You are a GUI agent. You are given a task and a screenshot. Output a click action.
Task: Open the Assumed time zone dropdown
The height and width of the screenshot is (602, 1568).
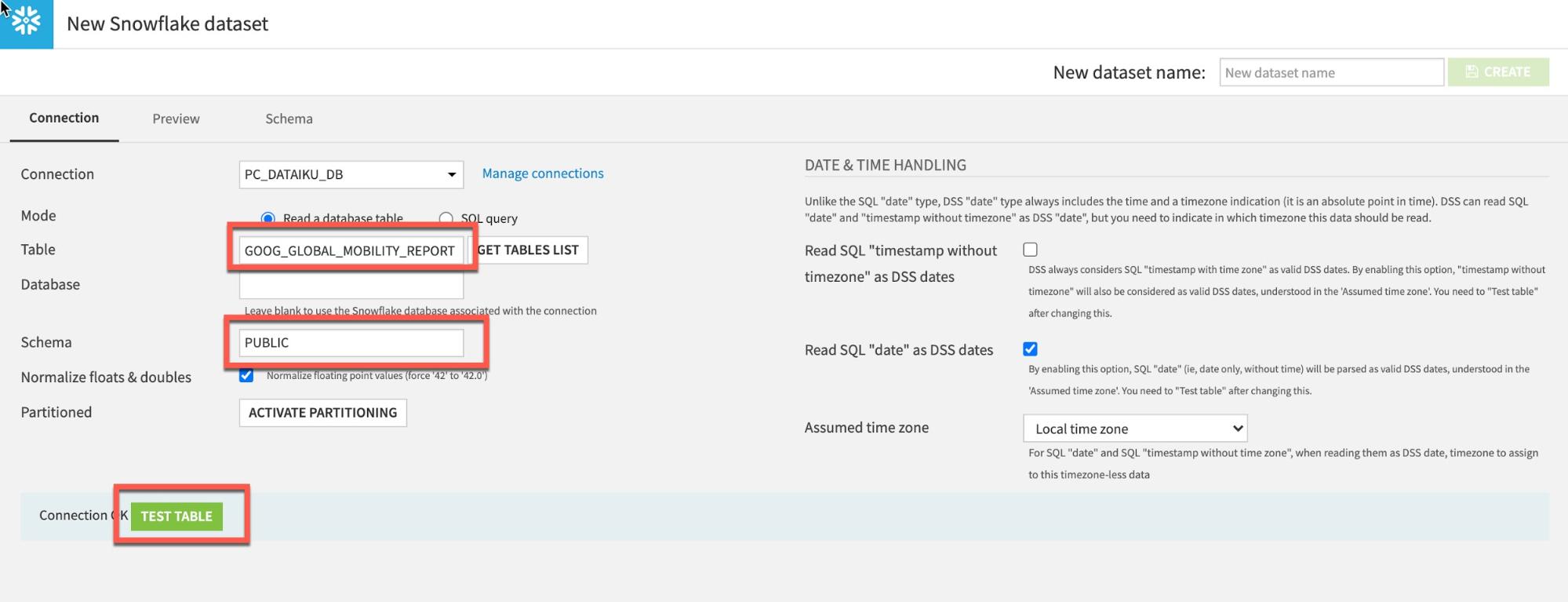[x=1134, y=429]
